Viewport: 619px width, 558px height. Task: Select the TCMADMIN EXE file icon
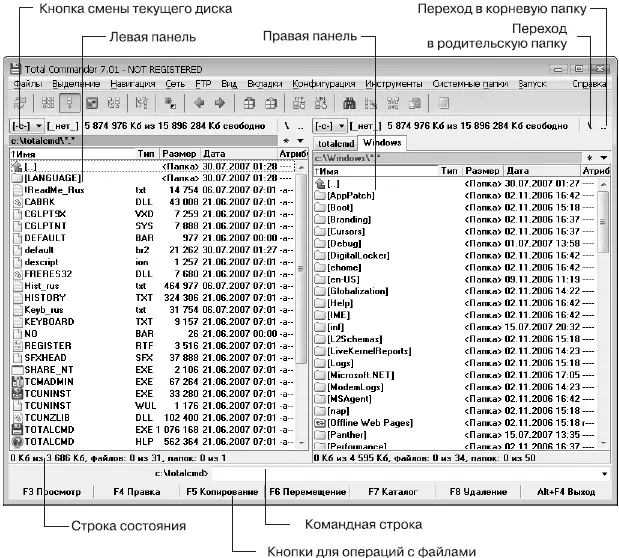(17, 382)
